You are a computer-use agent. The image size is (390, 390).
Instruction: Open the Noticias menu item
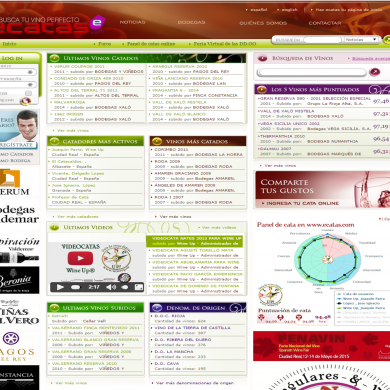(x=132, y=22)
